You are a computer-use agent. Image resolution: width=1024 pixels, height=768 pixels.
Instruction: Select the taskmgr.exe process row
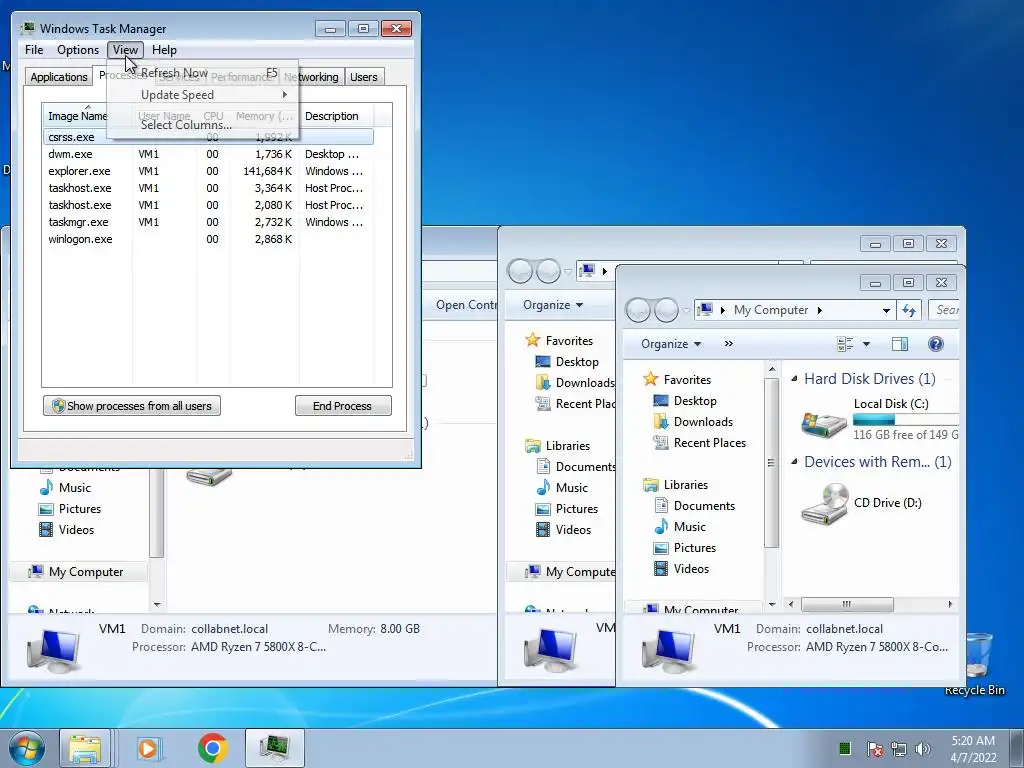(209, 222)
